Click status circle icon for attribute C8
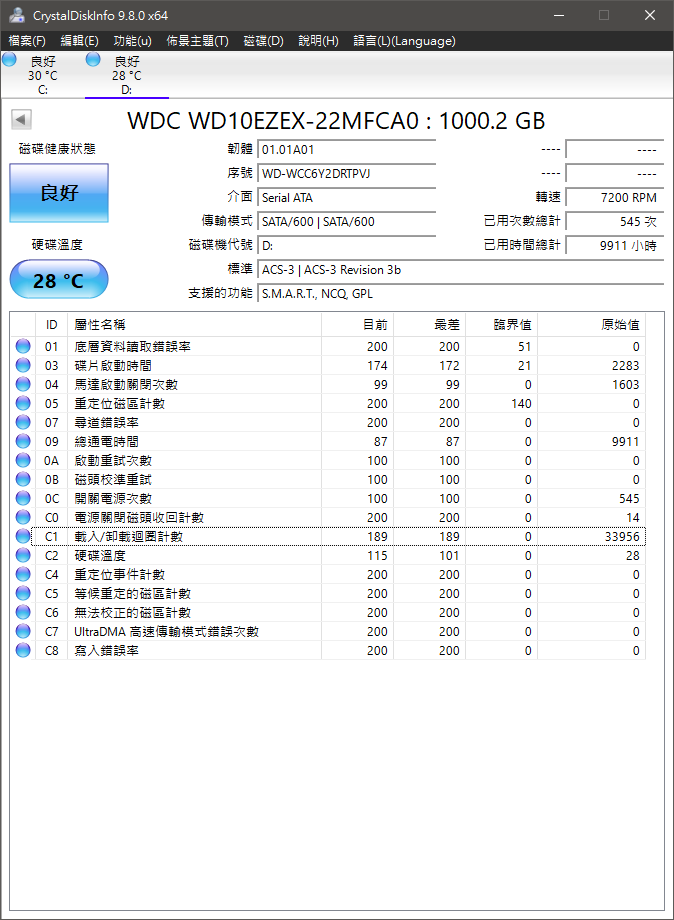 point(23,650)
